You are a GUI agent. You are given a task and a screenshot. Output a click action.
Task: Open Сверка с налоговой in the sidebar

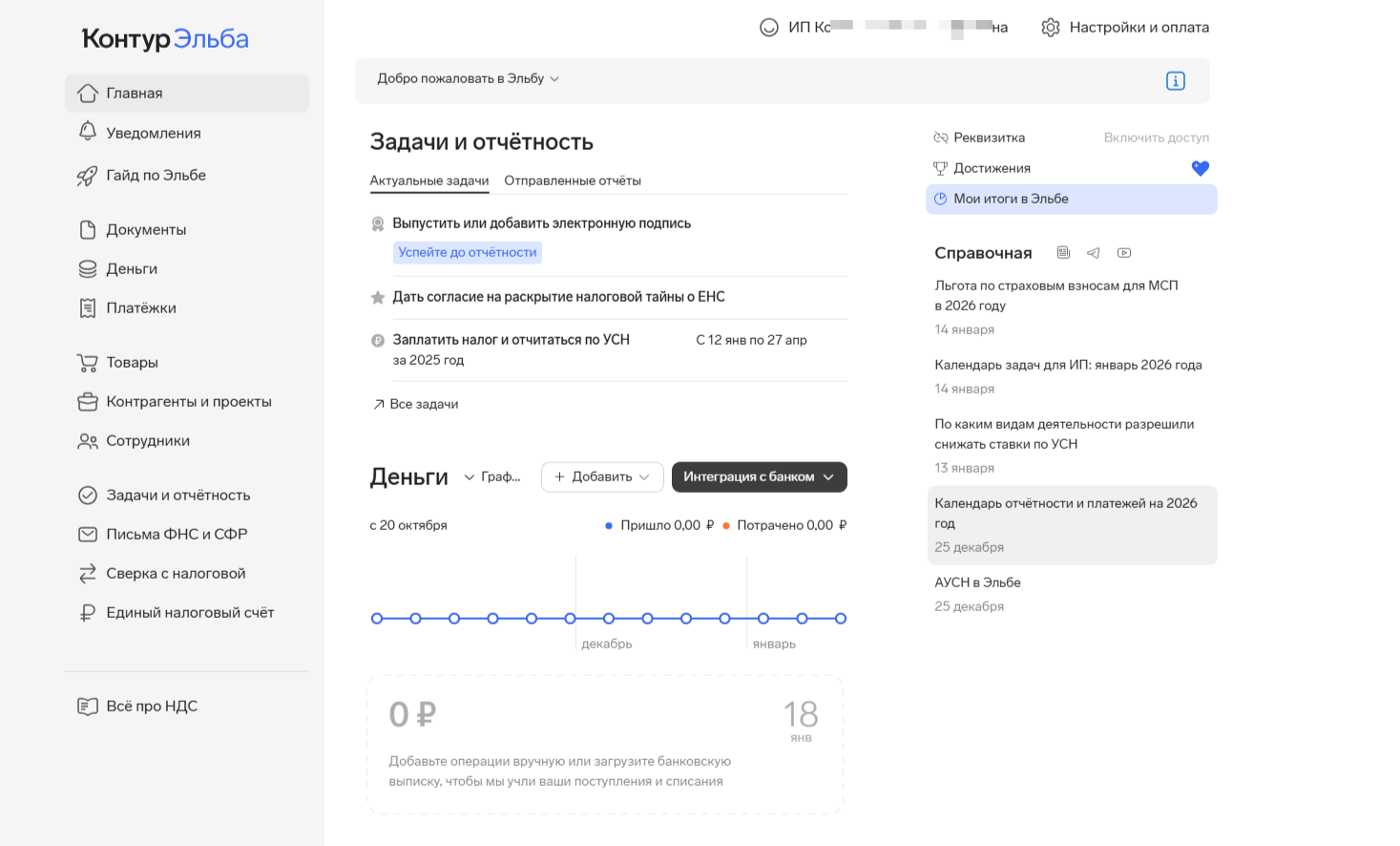pyautogui.click(x=176, y=573)
